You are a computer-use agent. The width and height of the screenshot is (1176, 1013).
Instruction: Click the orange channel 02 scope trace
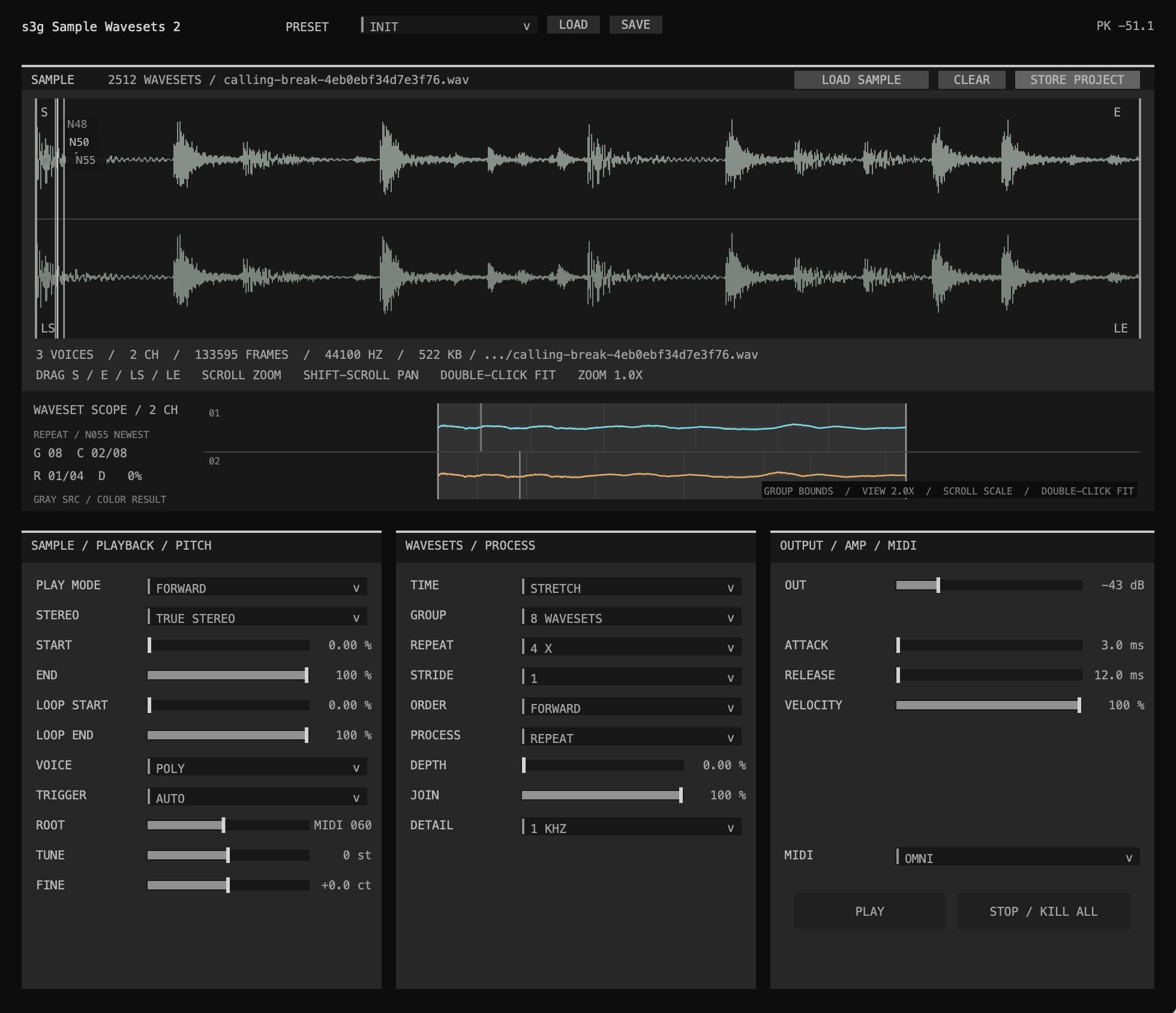(x=671, y=475)
